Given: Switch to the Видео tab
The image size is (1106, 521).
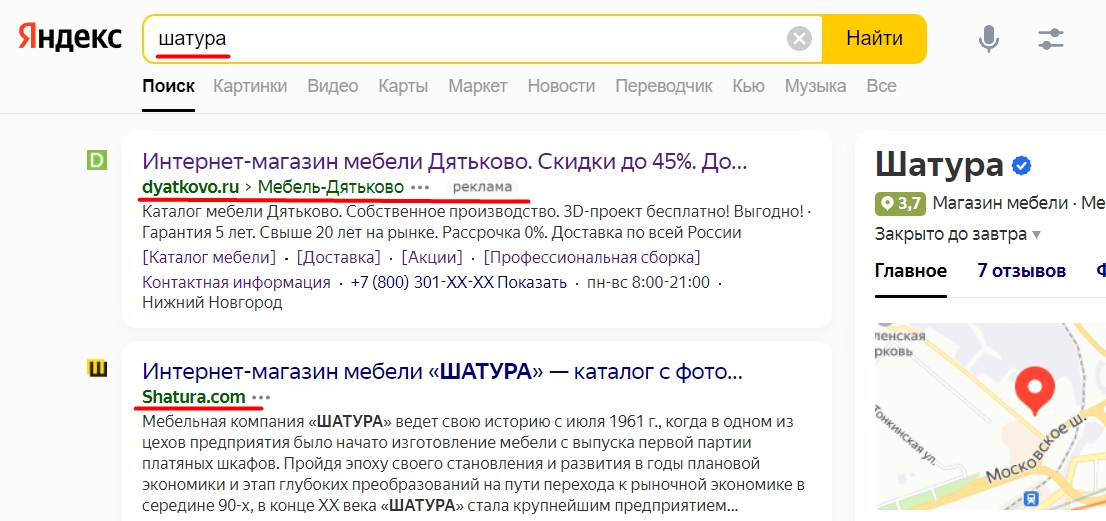Looking at the screenshot, I should pos(332,86).
